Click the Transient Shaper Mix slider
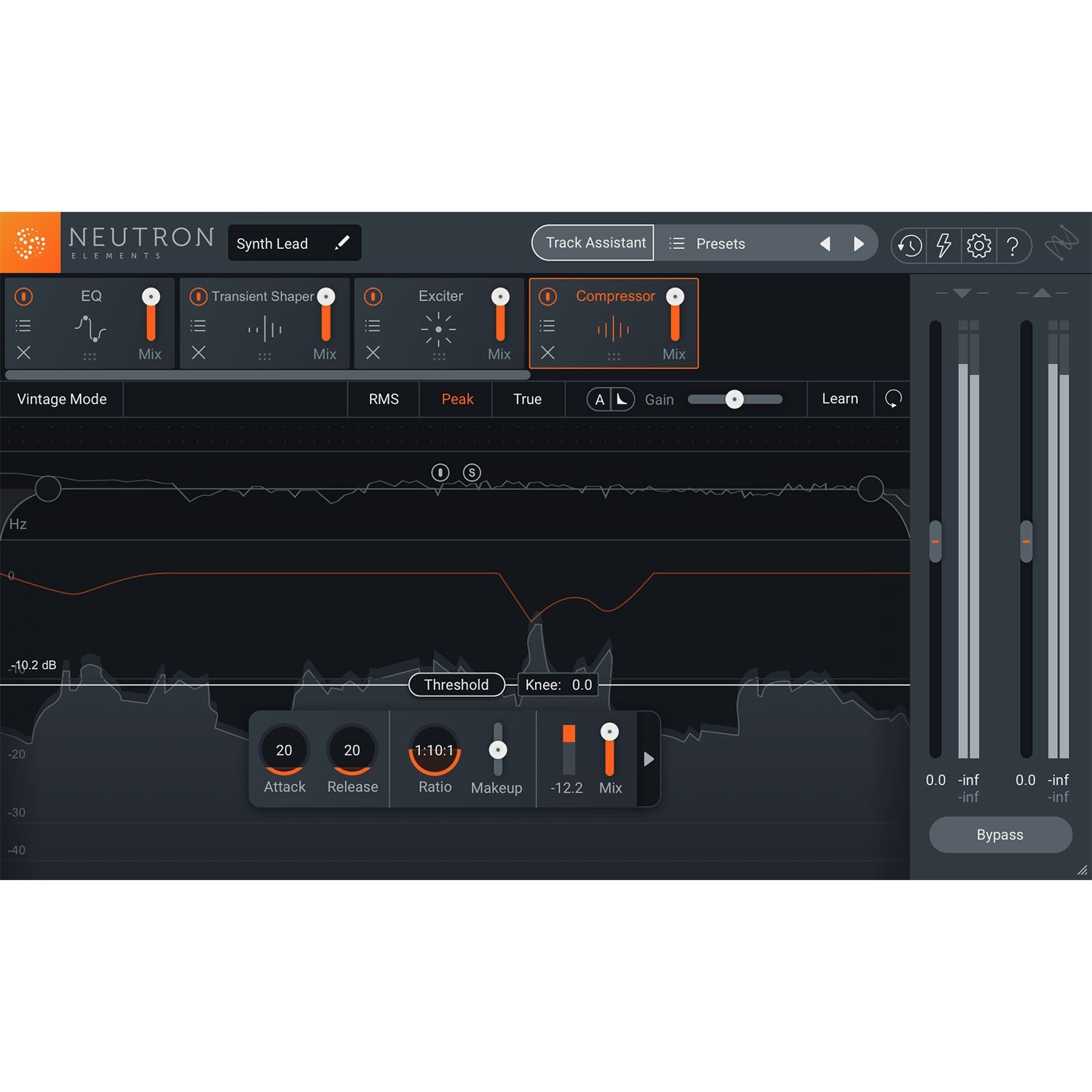 coord(326,314)
